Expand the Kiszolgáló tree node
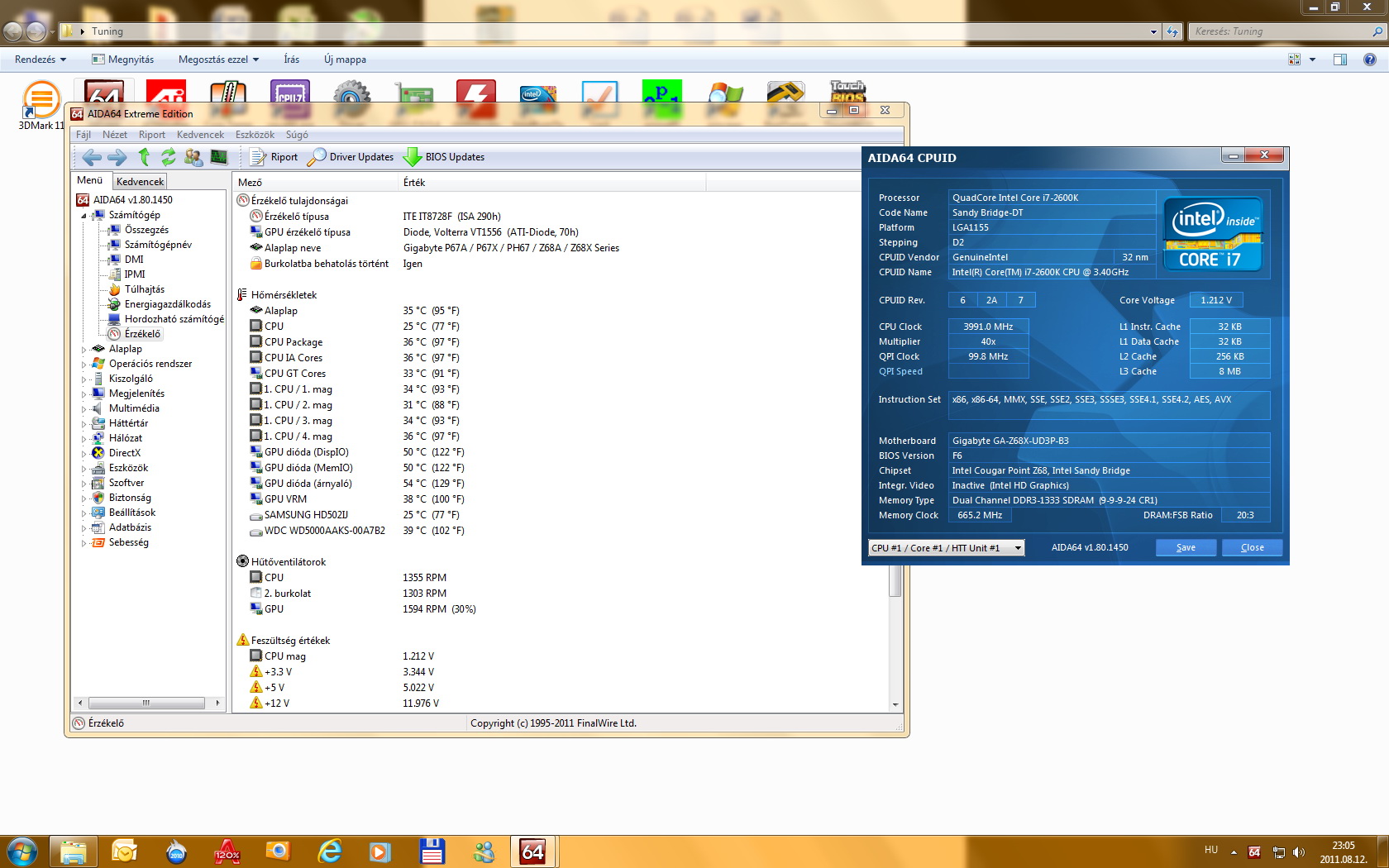 (x=84, y=379)
